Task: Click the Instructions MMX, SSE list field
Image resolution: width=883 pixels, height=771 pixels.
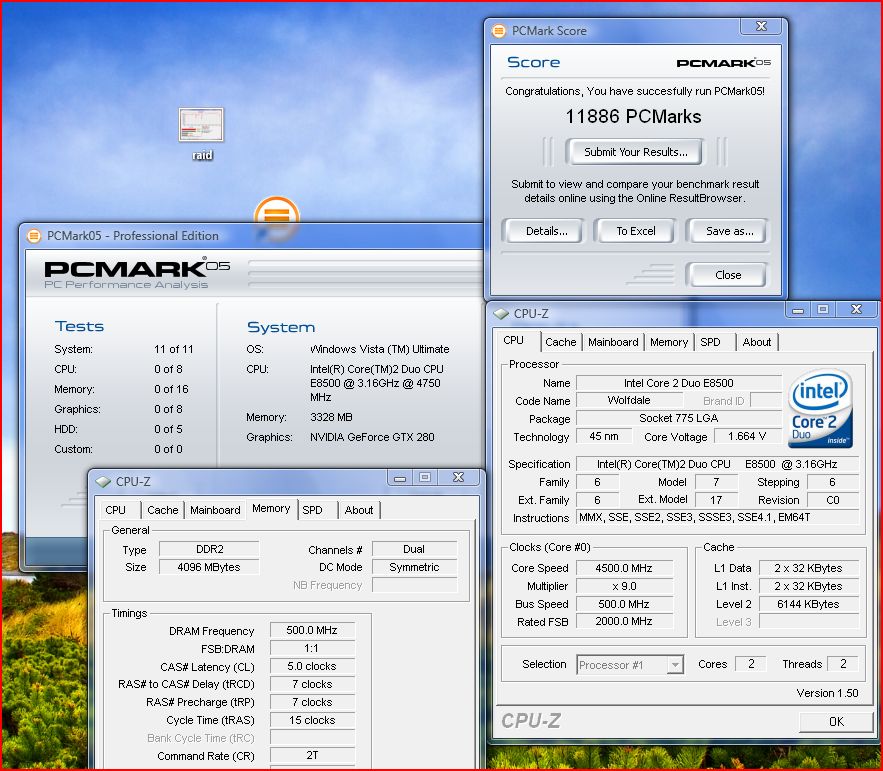Action: tap(717, 518)
